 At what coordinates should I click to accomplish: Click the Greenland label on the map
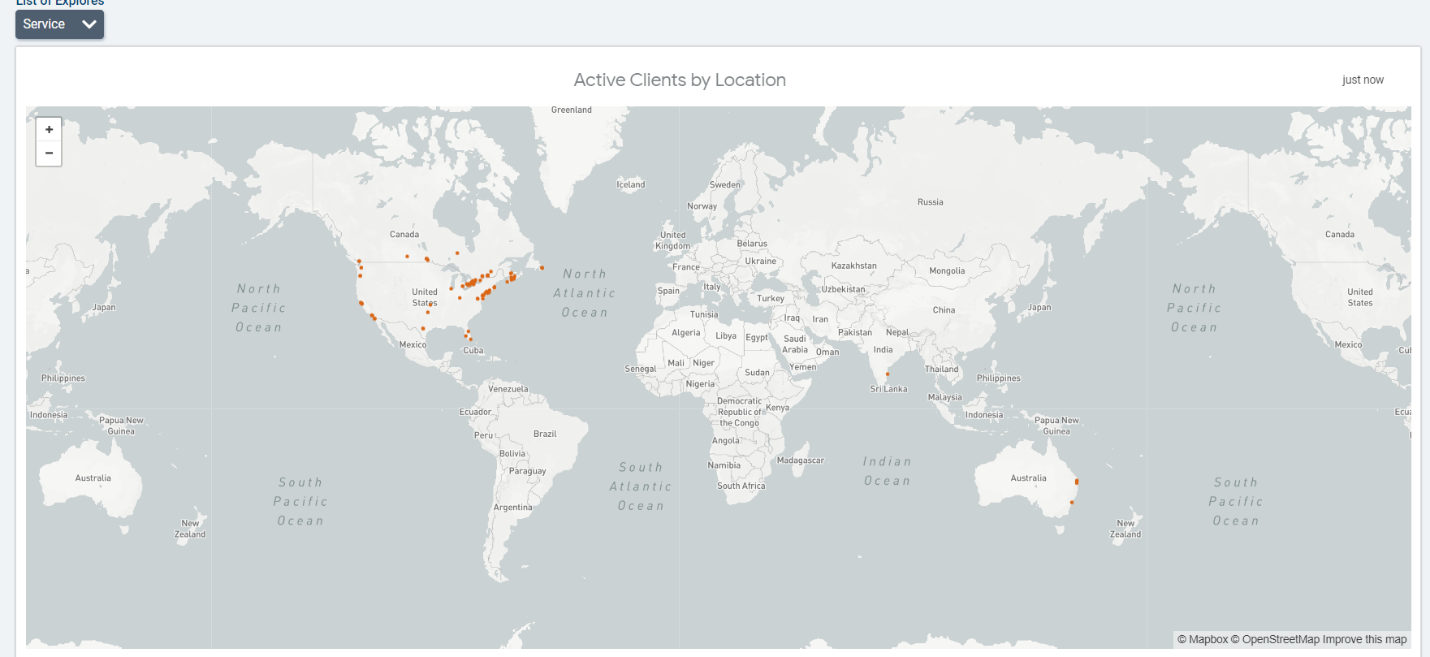point(571,110)
